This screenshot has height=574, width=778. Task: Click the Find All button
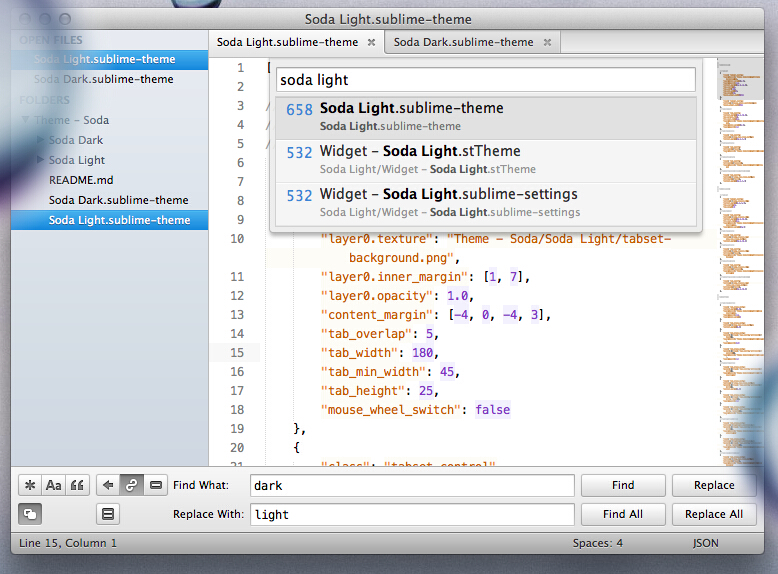(623, 514)
